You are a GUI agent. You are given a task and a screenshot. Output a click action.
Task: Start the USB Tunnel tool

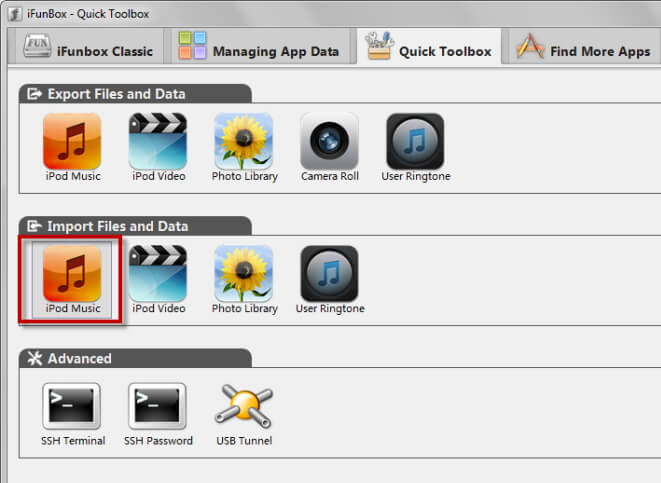244,414
